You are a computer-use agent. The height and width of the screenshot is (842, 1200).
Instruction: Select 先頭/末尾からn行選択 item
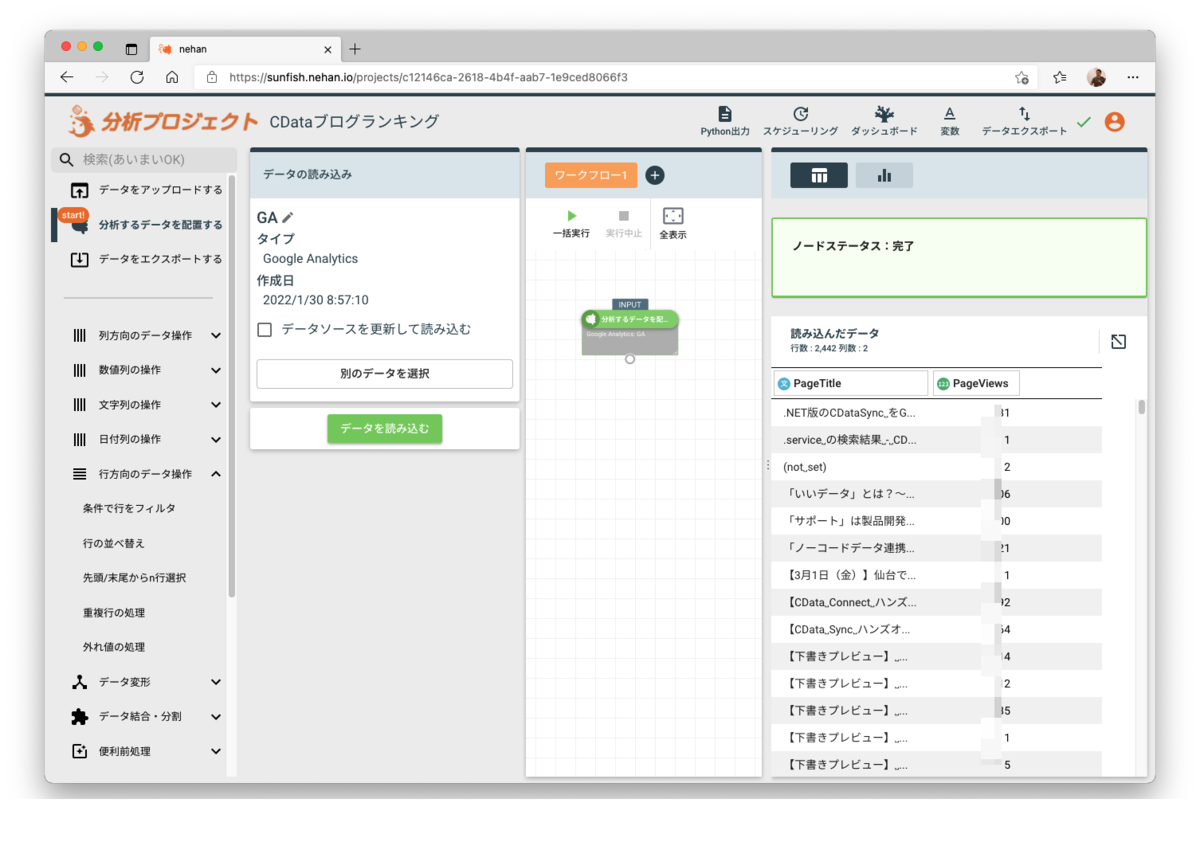(x=134, y=578)
